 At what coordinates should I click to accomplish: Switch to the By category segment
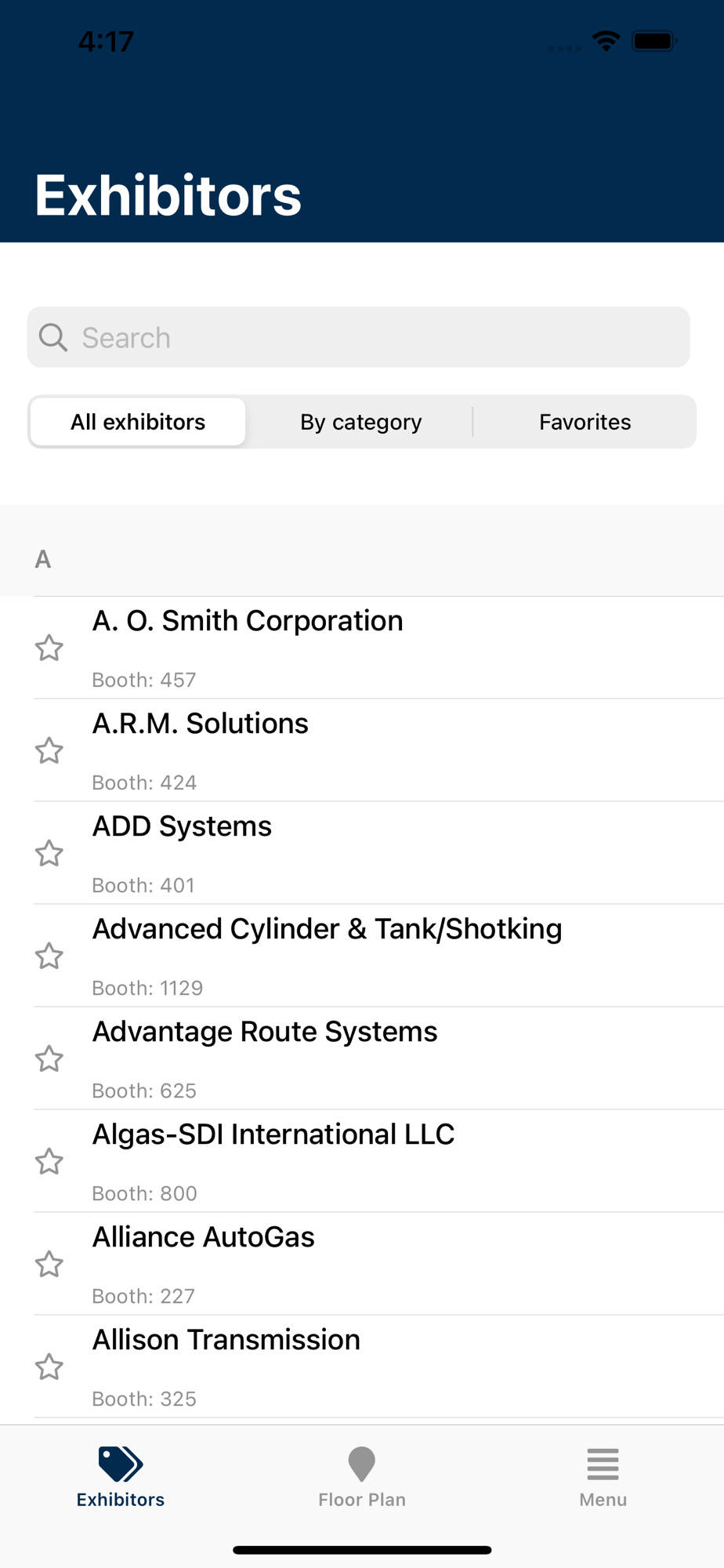[x=361, y=422]
